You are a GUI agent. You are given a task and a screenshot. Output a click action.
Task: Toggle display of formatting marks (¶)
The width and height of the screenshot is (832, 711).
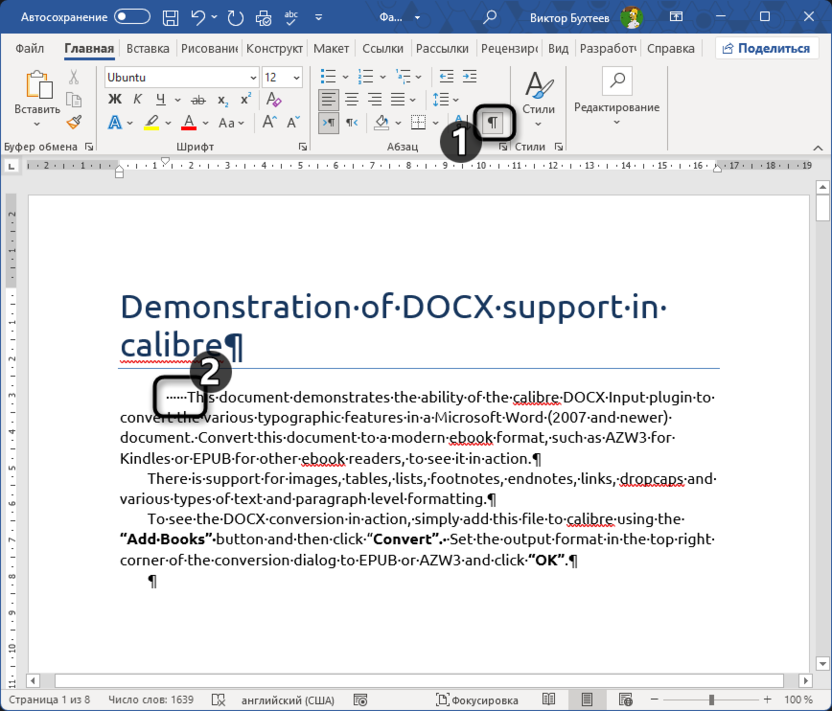pos(492,122)
